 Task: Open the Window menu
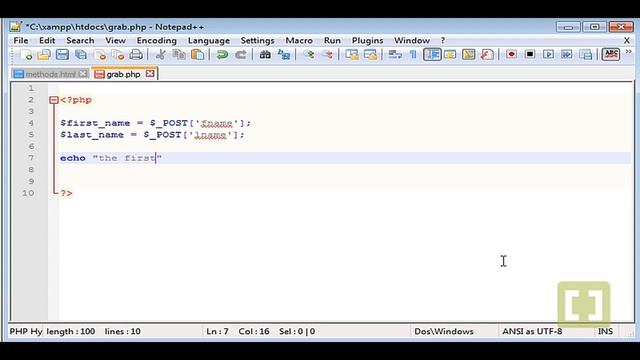tap(411, 40)
